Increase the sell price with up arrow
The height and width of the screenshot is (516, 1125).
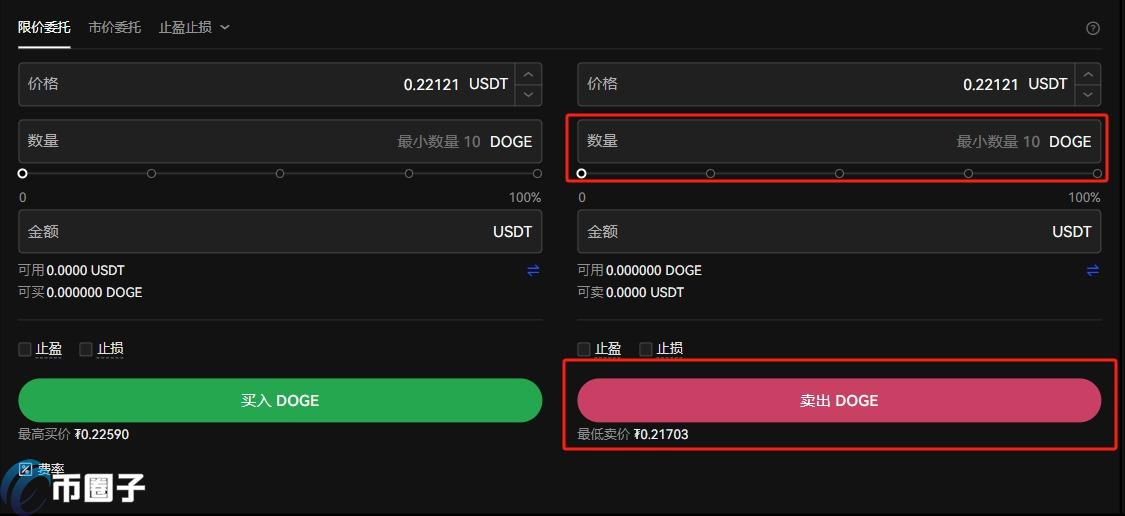(x=1088, y=74)
